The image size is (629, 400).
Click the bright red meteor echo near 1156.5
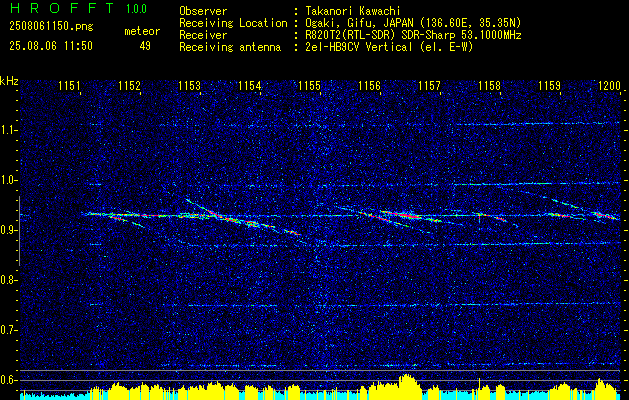[x=402, y=215]
